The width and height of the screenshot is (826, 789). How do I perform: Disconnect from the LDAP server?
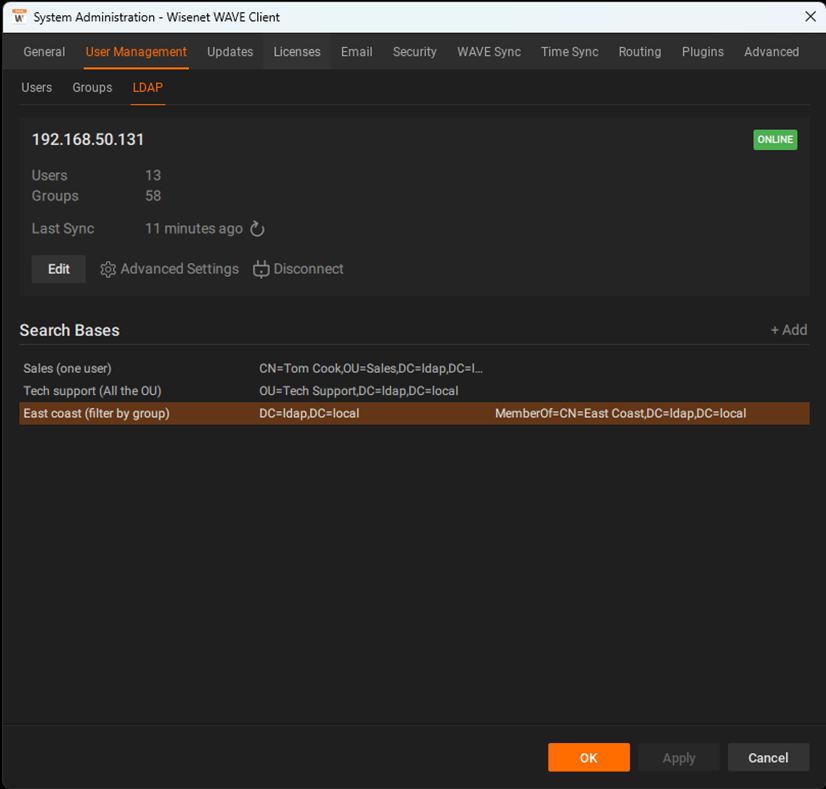coord(298,269)
